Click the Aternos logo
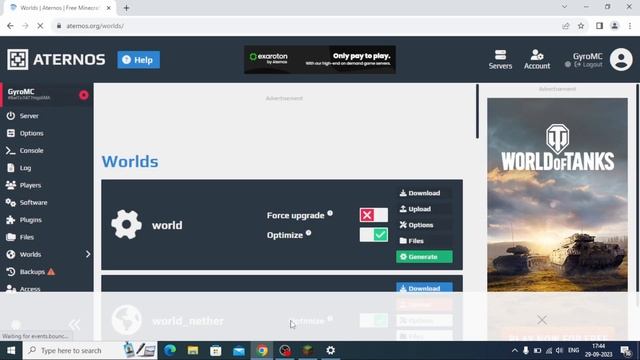The height and width of the screenshot is (360, 640). [x=56, y=60]
